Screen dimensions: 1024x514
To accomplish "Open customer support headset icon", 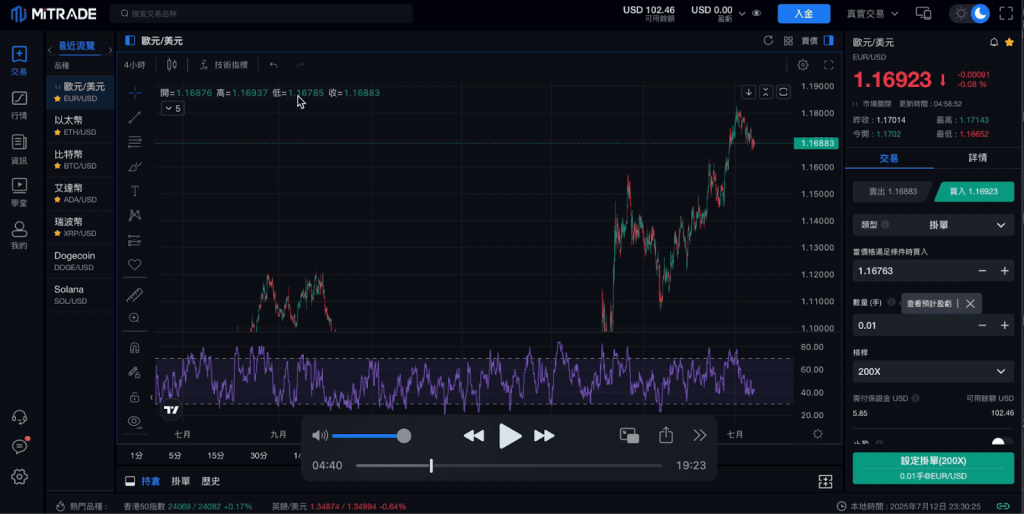I will click(x=19, y=417).
